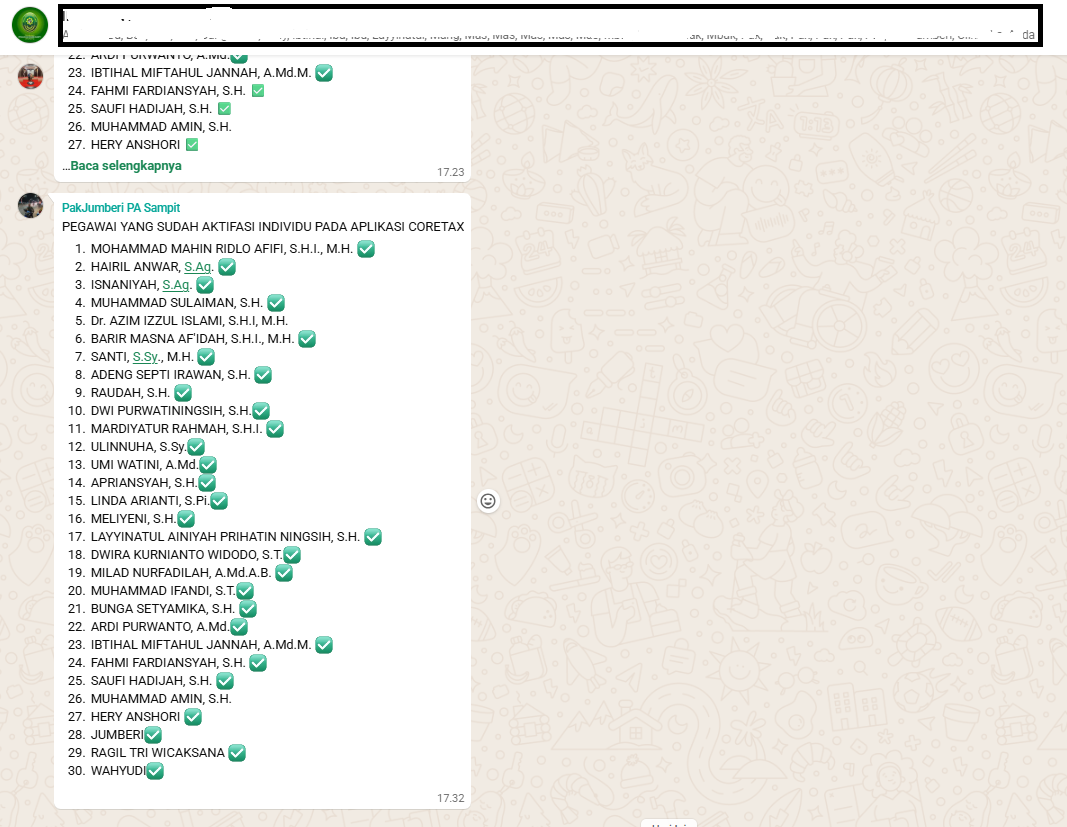Open the S.Ag link after HAIRIL ANWAR

pyautogui.click(x=197, y=267)
